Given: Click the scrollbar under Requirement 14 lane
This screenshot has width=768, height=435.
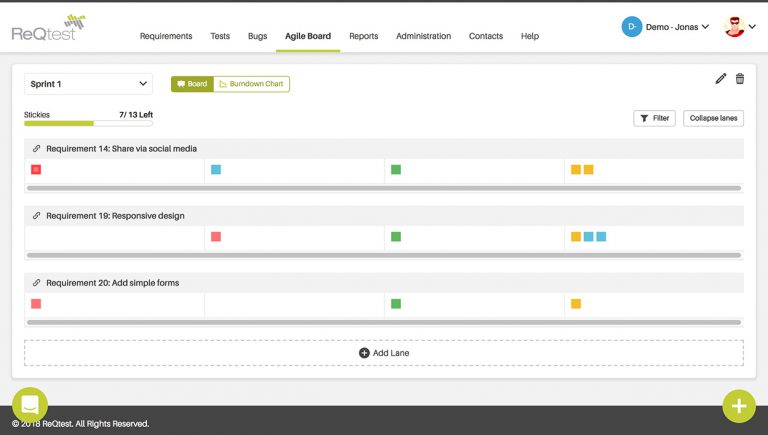Looking at the screenshot, I should pos(384,188).
